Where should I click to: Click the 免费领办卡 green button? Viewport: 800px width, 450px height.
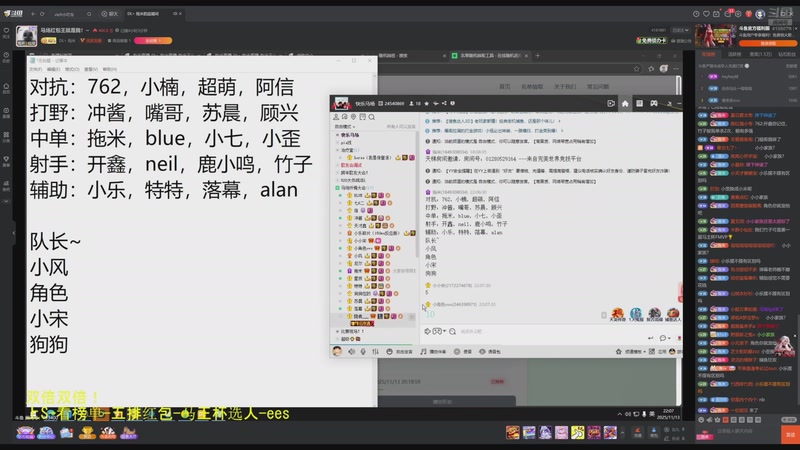[x=652, y=40]
